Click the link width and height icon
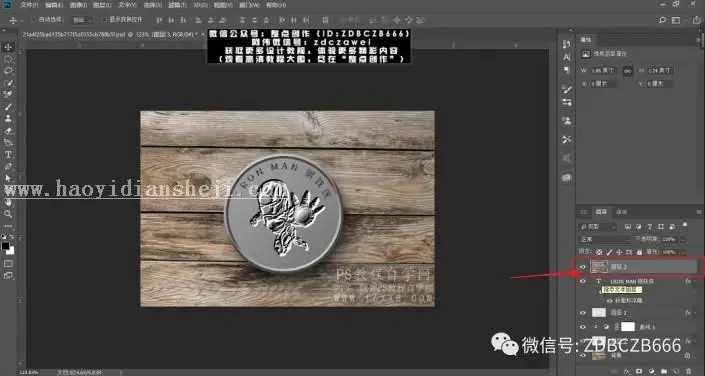705x376 pixels. point(627,71)
